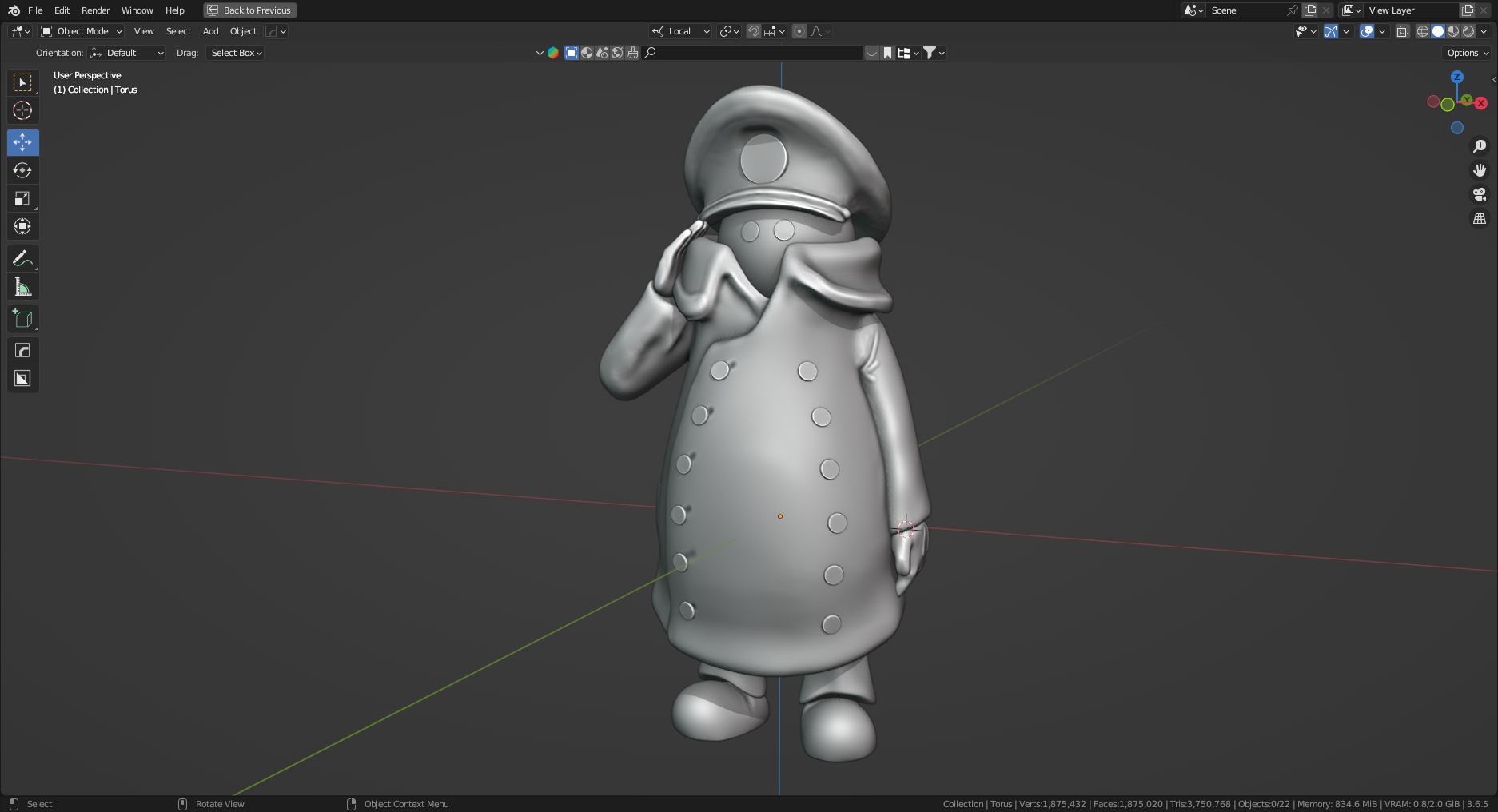This screenshot has width=1498, height=812.
Task: Click the "Rotate View" status bar text
Action: coord(220,804)
